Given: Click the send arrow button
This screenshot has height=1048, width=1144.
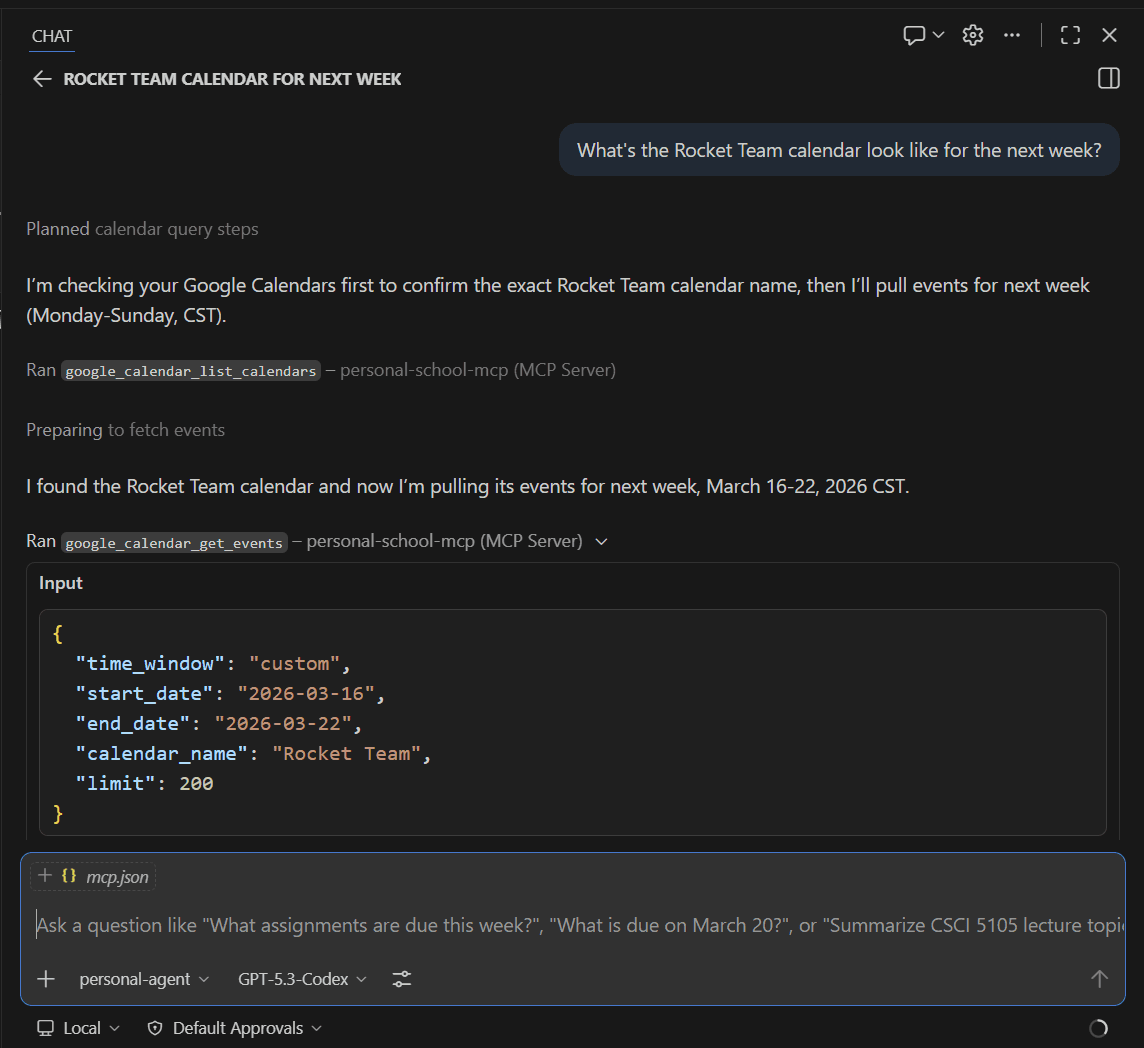Looking at the screenshot, I should click(1099, 979).
